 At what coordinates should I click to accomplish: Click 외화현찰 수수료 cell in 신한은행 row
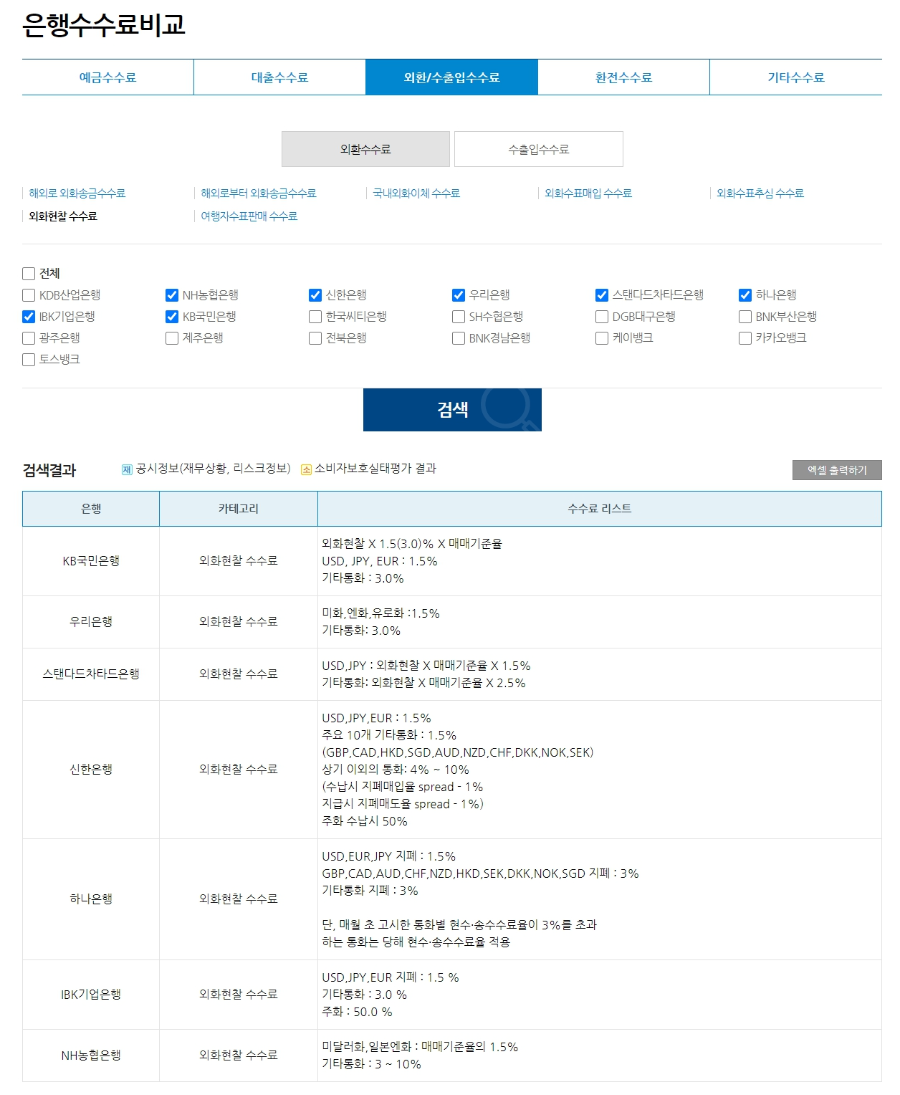pyautogui.click(x=238, y=770)
